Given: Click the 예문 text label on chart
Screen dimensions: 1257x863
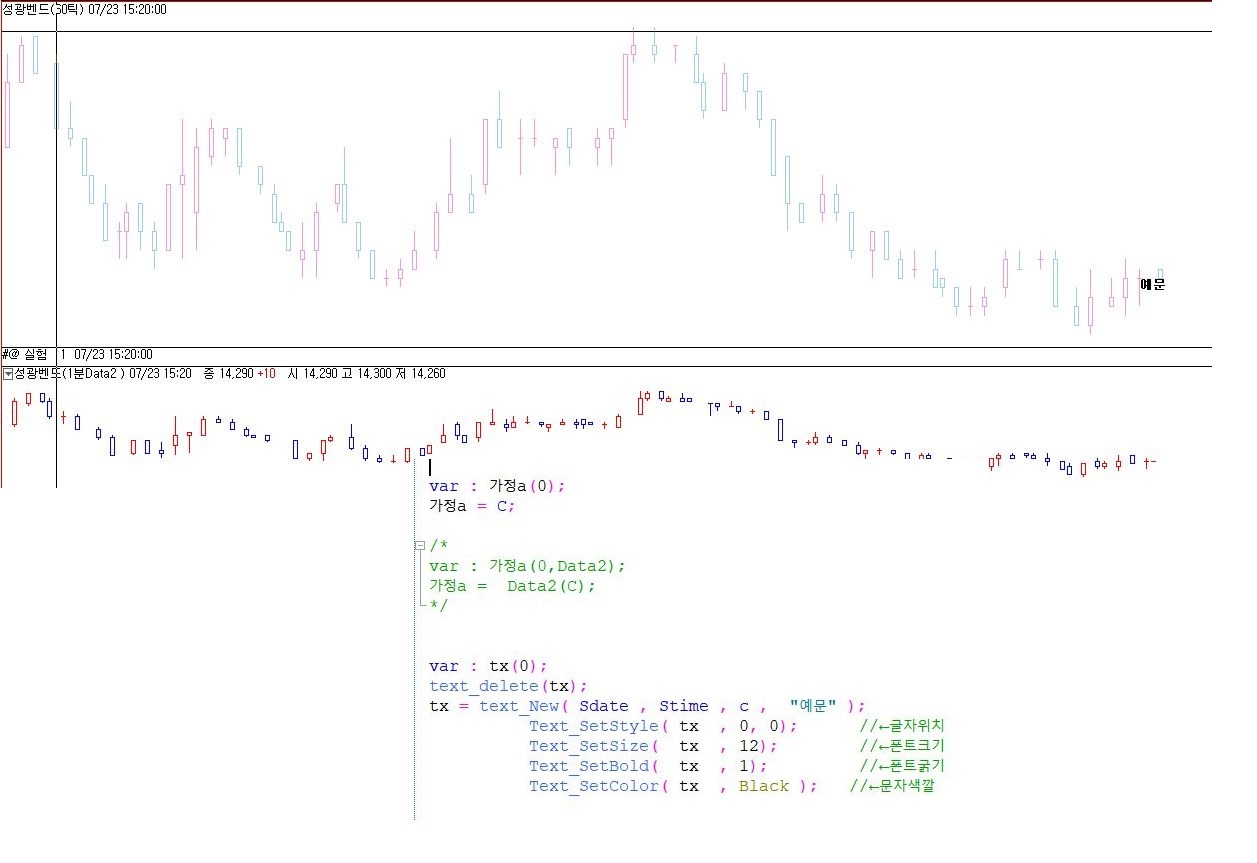Looking at the screenshot, I should [x=1152, y=284].
